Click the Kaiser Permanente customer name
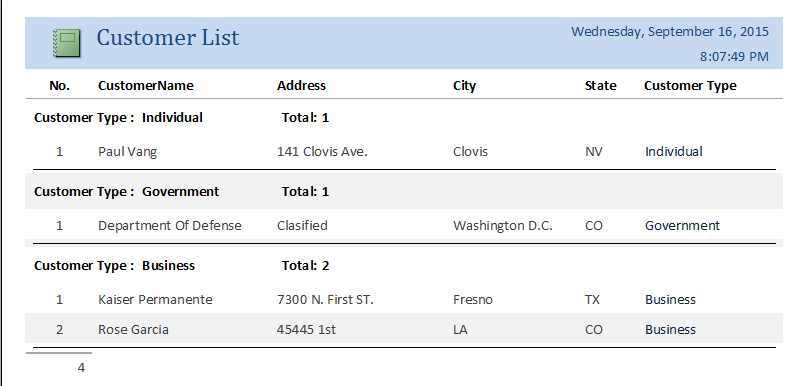 point(155,299)
